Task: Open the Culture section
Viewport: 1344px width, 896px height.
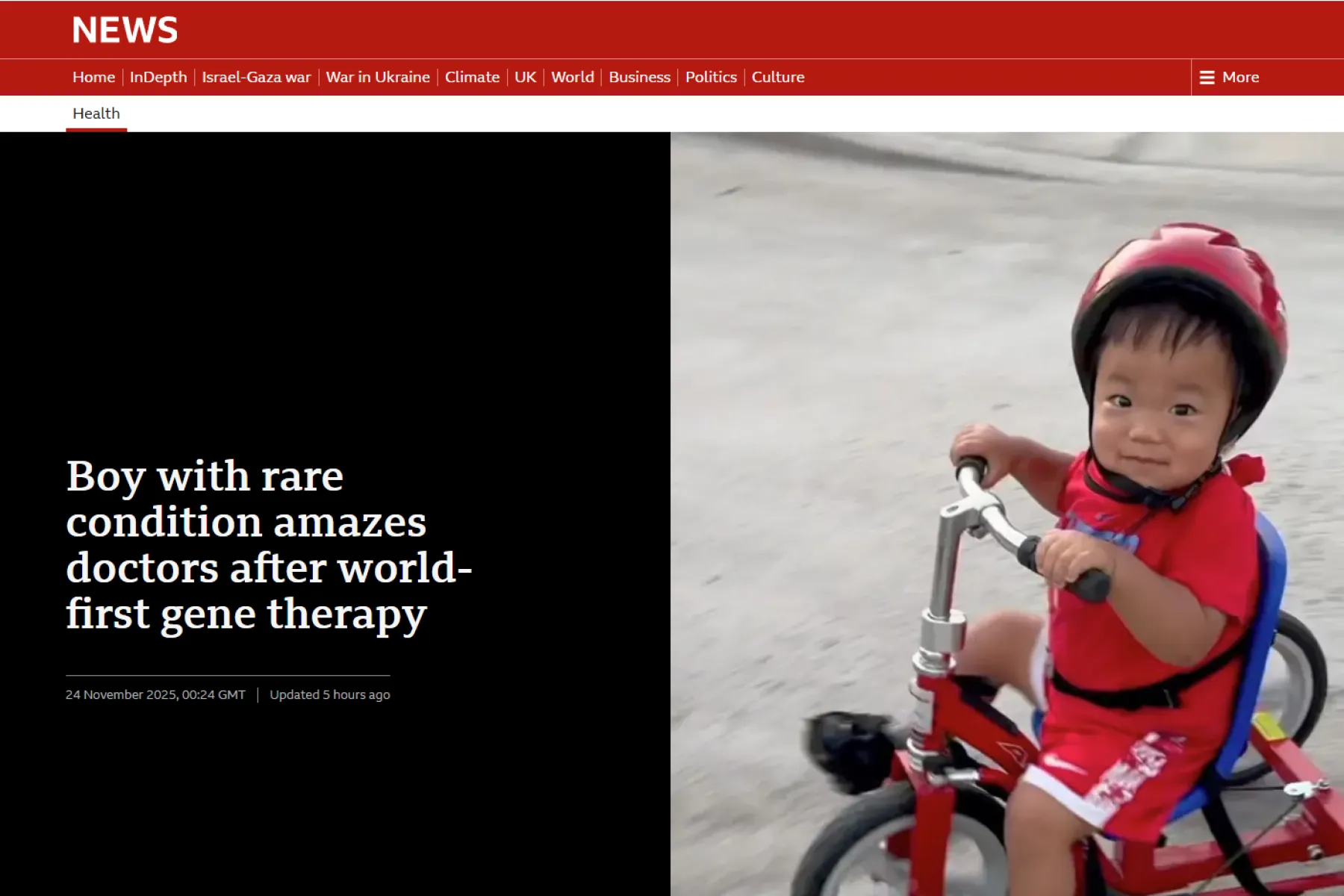Action: point(777,77)
